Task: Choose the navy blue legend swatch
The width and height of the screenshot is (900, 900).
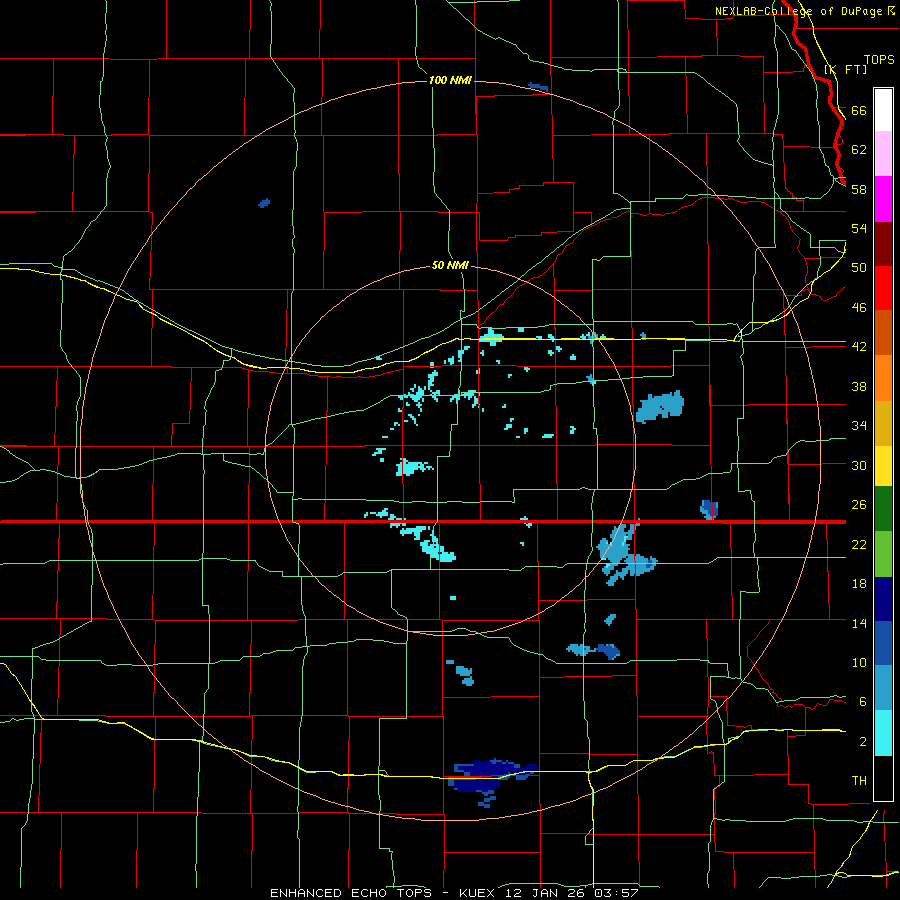Action: 883,599
